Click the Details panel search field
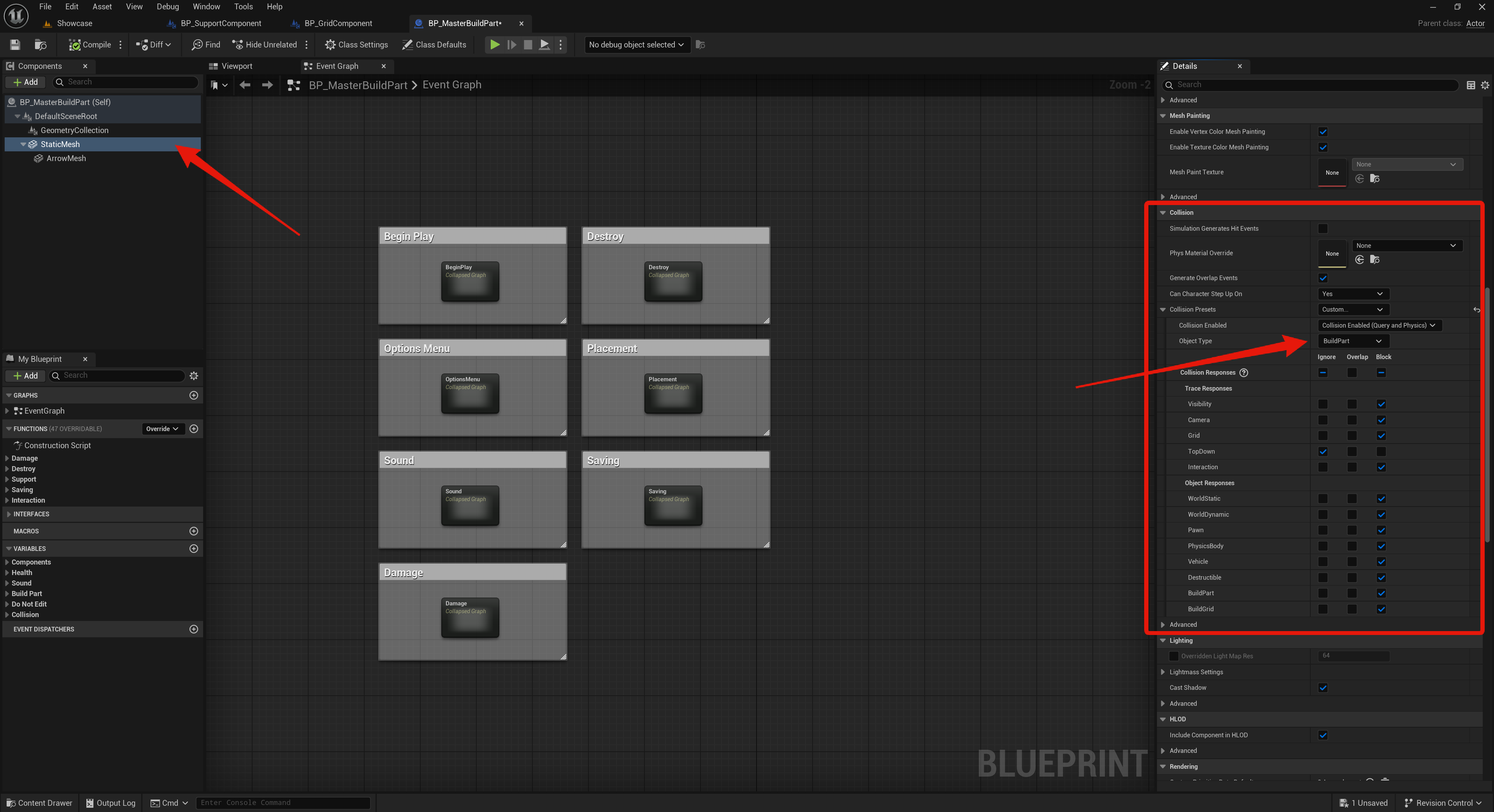This screenshot has height=812, width=1494. [x=1311, y=85]
